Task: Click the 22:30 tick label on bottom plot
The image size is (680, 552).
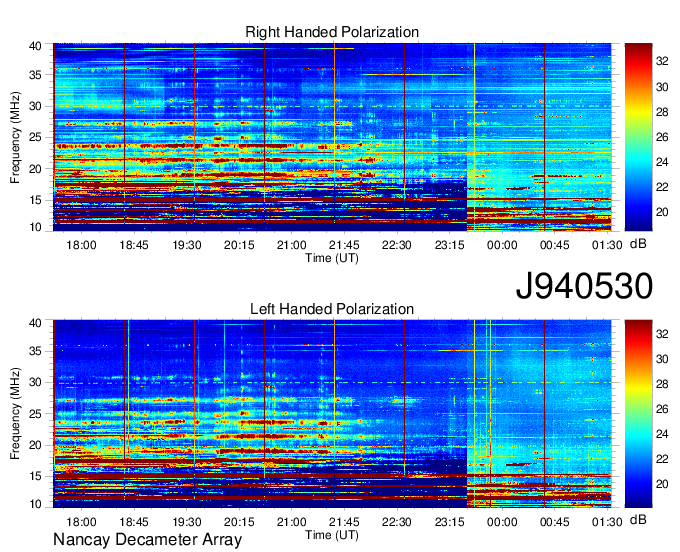Action: (x=396, y=522)
